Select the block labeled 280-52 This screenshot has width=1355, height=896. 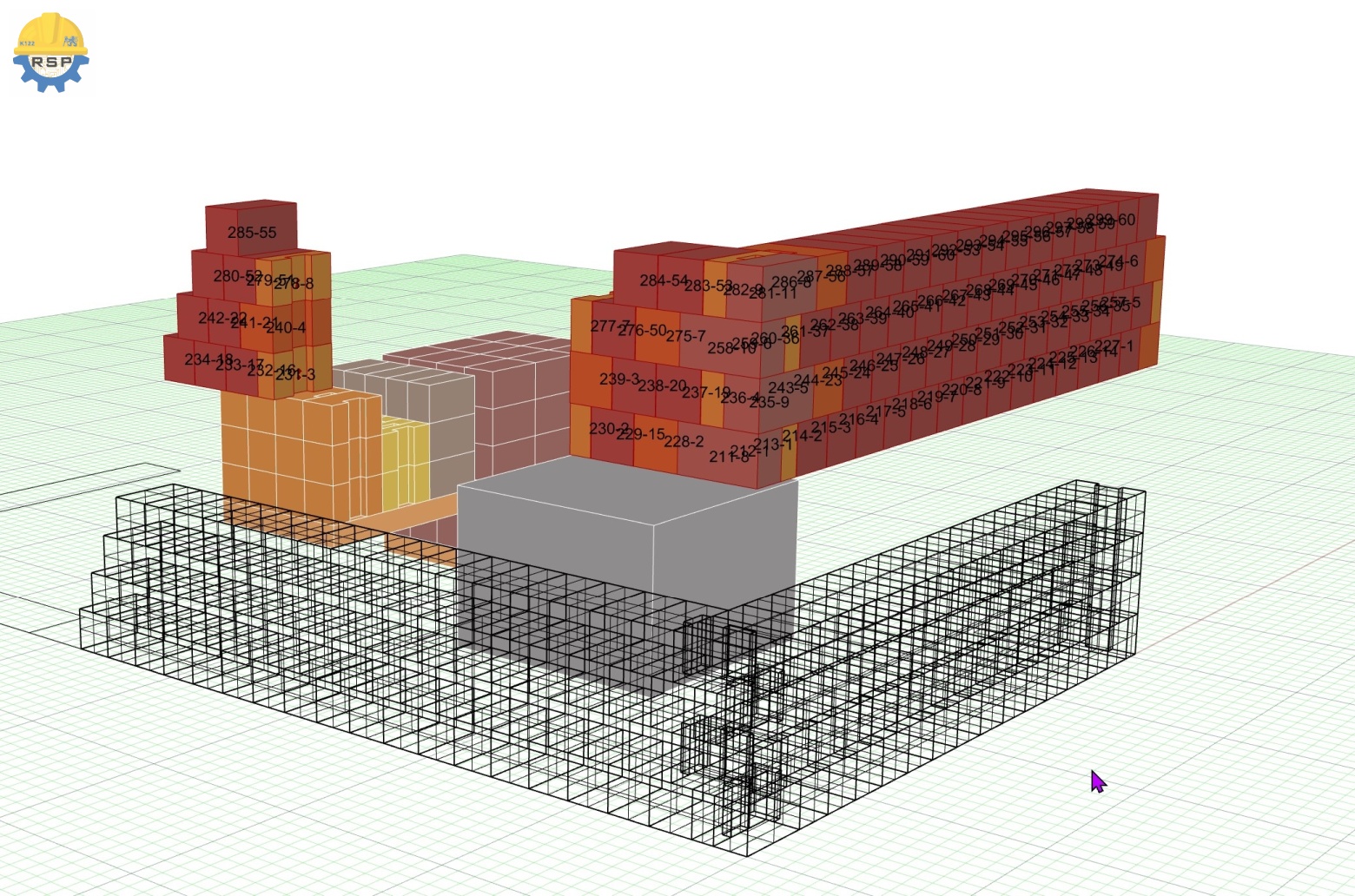pos(238,276)
